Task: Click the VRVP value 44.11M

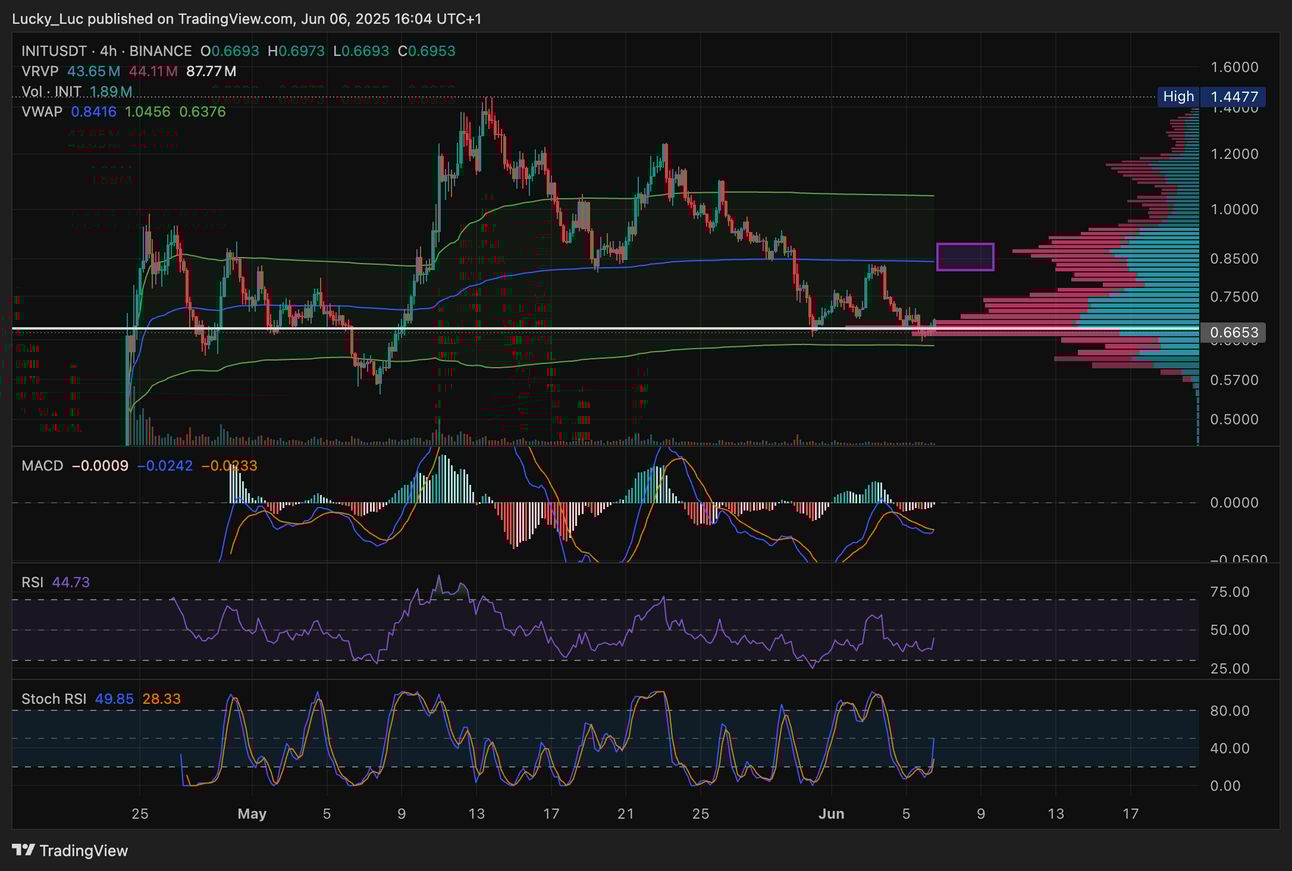Action: pos(153,71)
